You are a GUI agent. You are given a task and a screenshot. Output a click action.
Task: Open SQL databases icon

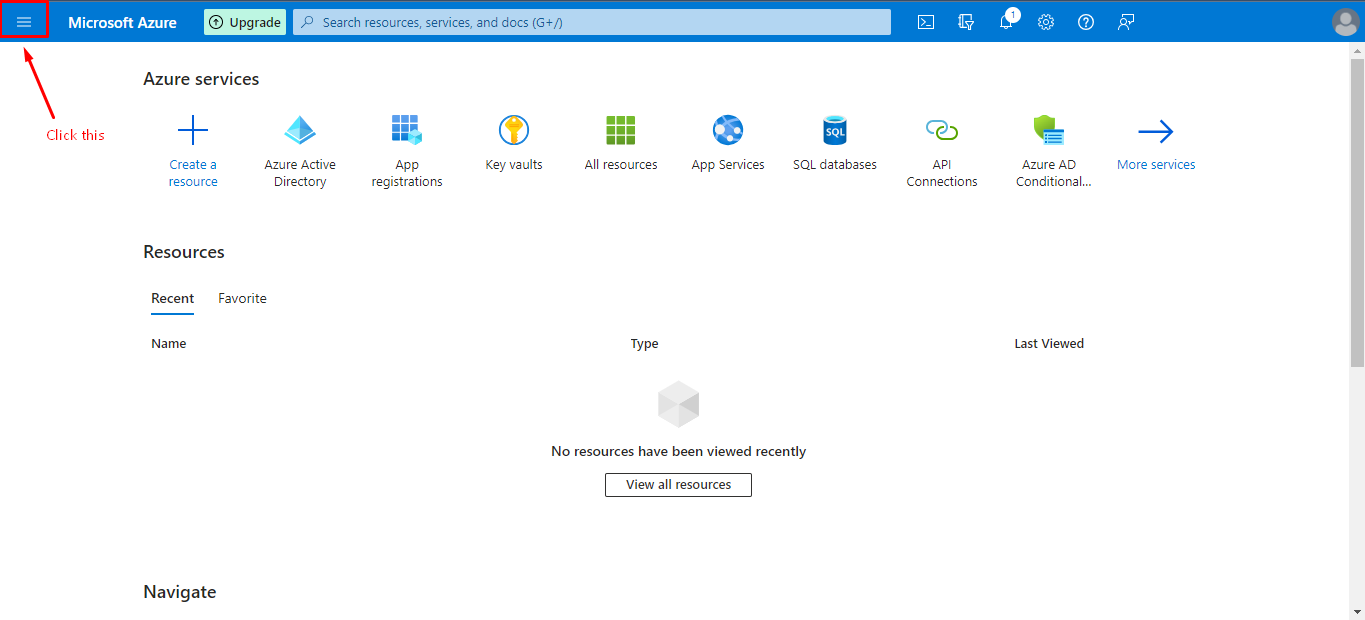835,130
